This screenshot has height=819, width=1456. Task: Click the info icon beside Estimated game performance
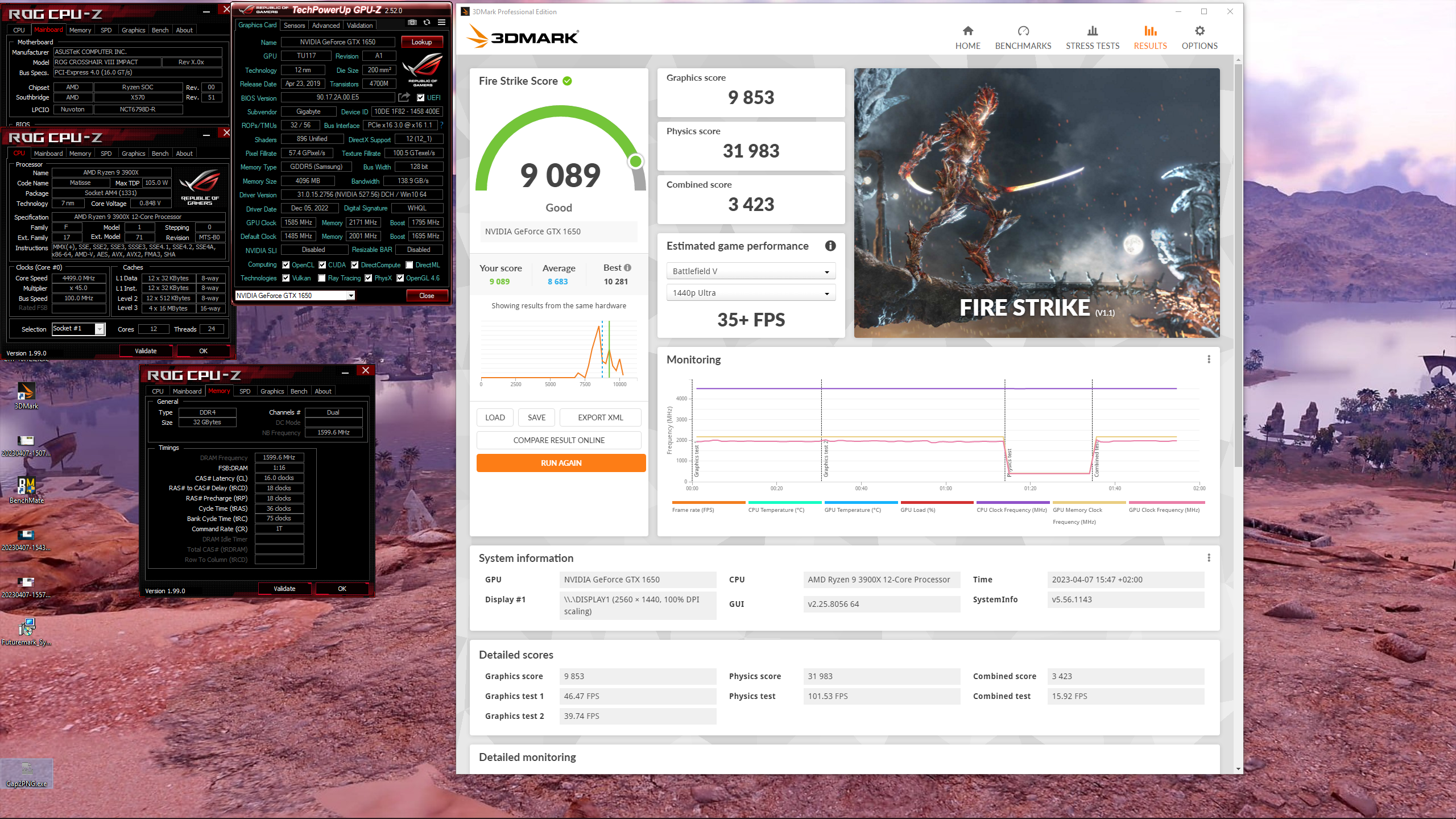(x=830, y=246)
